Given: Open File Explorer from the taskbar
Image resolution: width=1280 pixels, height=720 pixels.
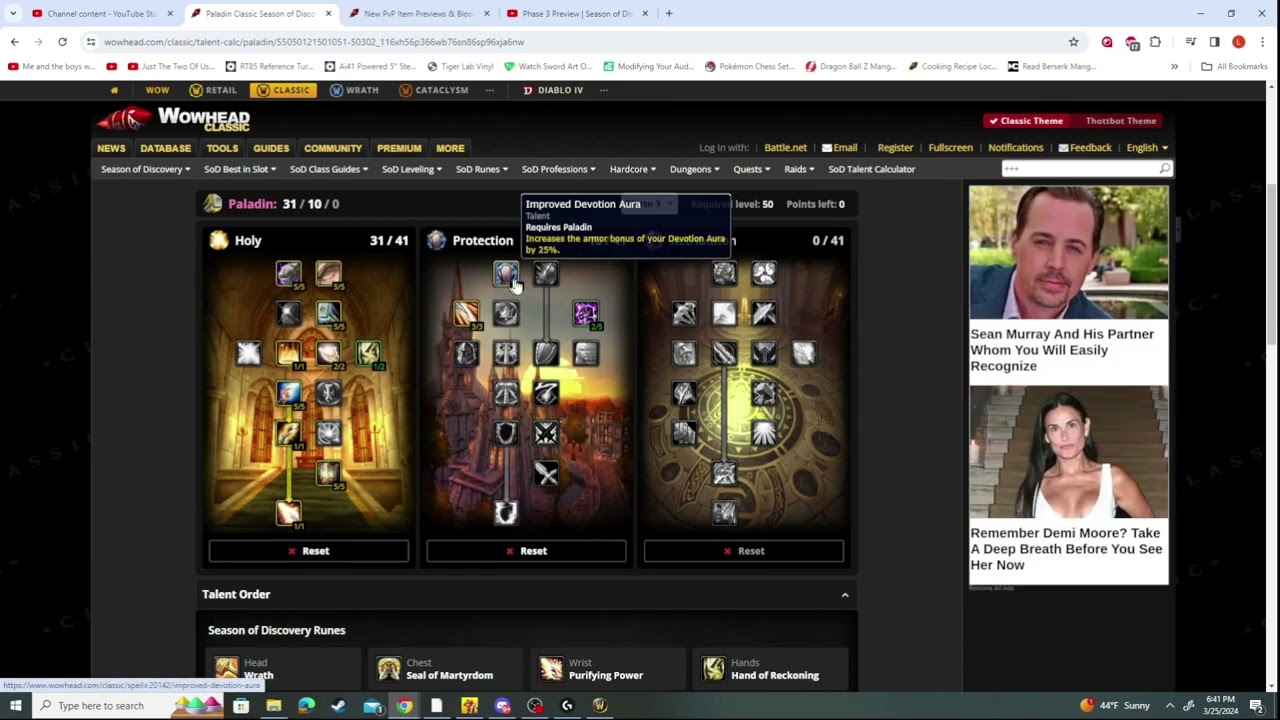Looking at the screenshot, I should coord(273,705).
